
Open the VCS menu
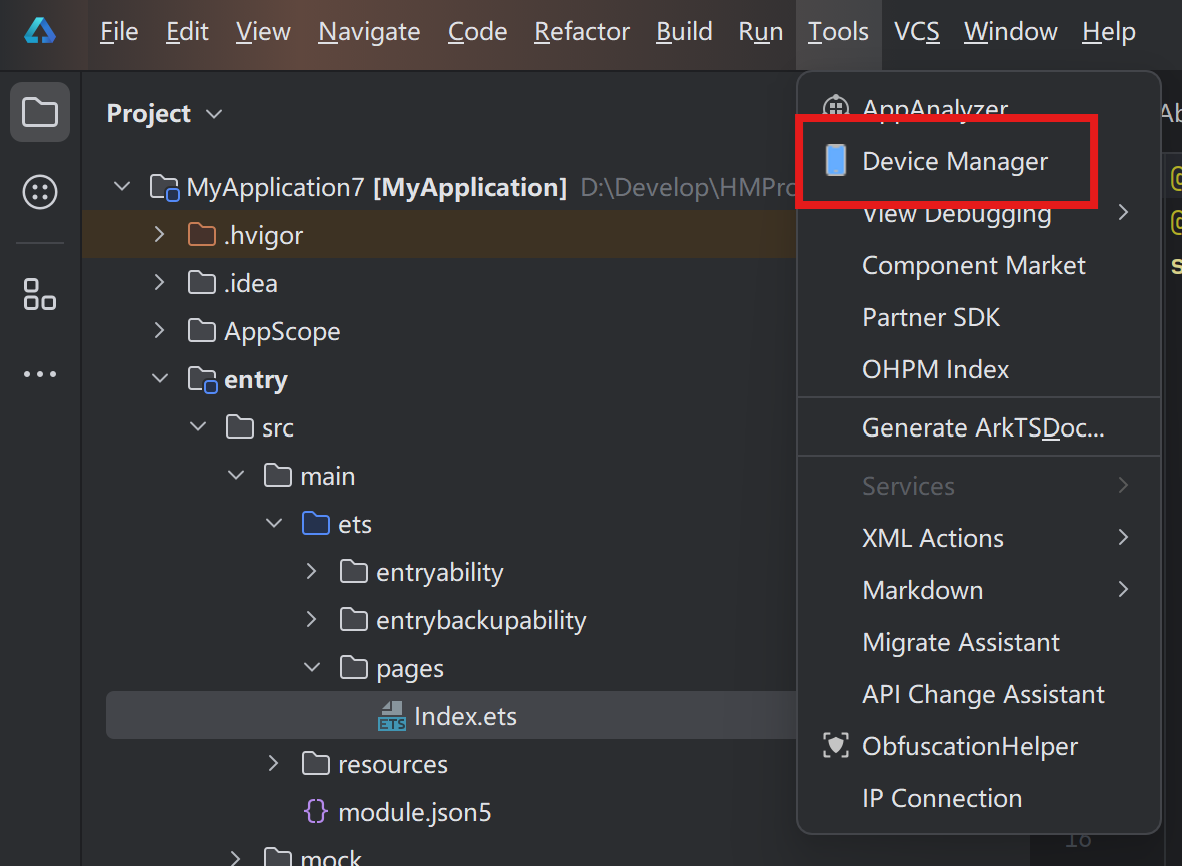pyautogui.click(x=917, y=32)
